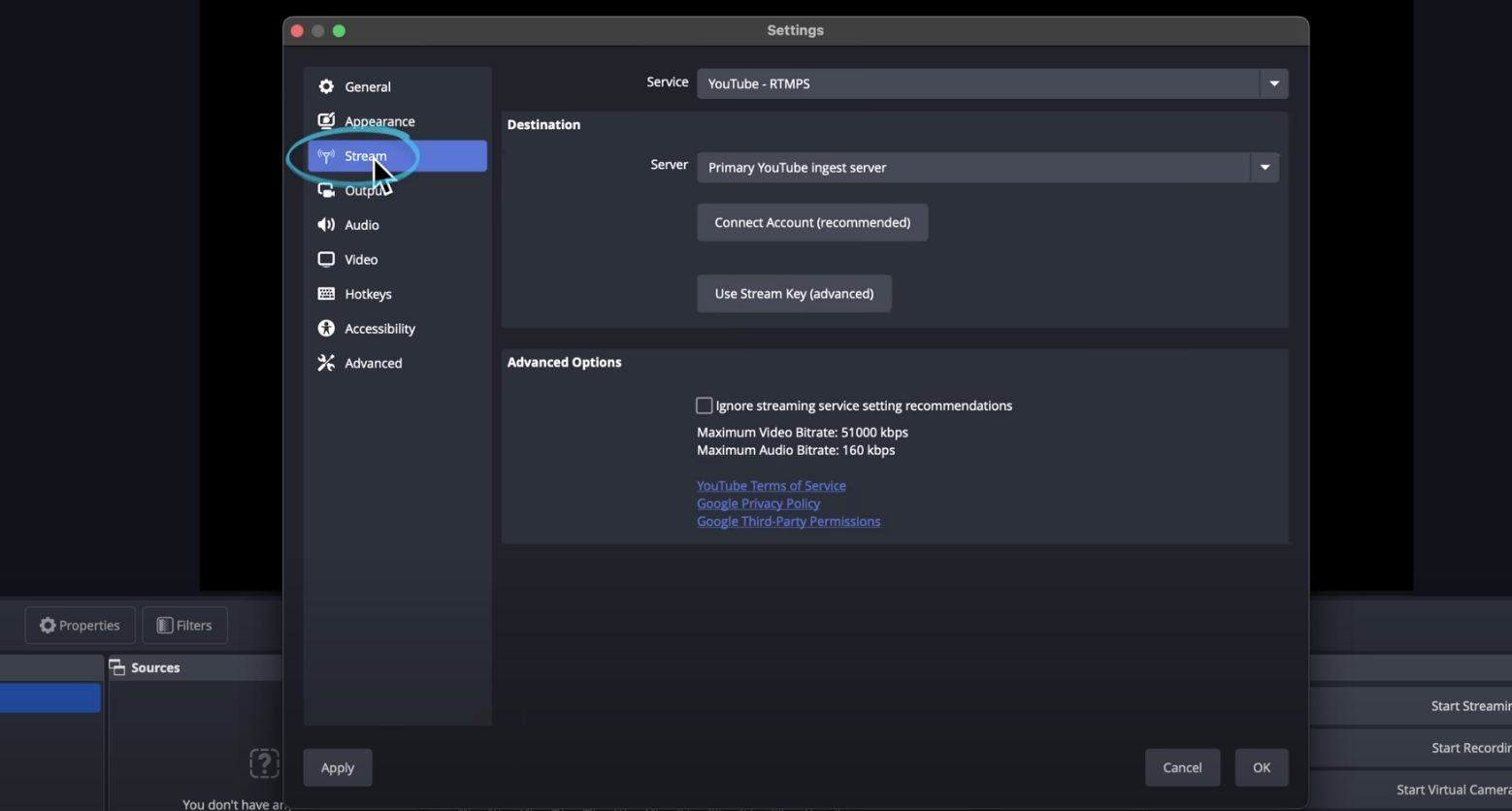
Task: Switch to the Output settings tab
Action: pos(363,191)
